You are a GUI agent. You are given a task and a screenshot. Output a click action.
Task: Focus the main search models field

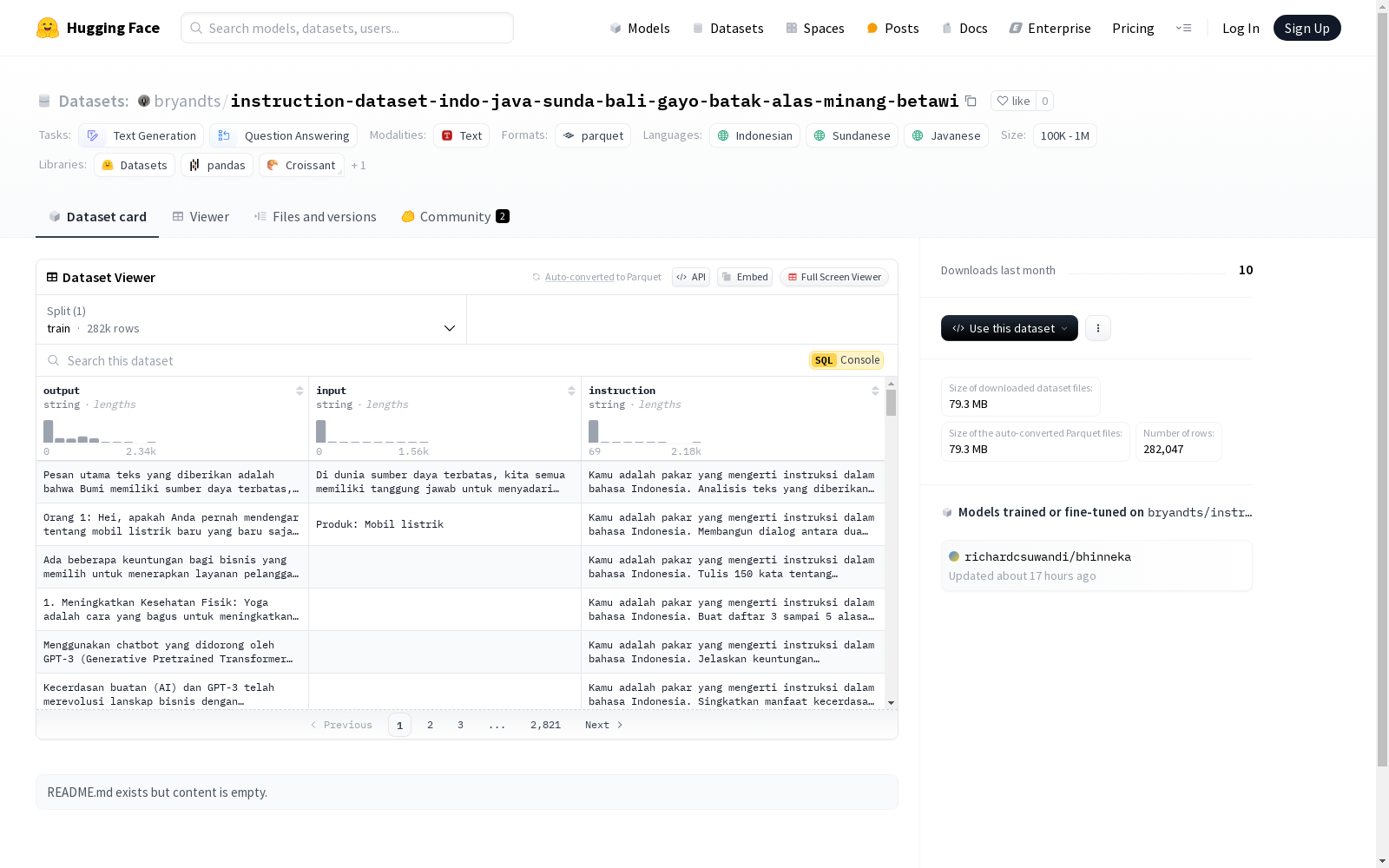(347, 28)
